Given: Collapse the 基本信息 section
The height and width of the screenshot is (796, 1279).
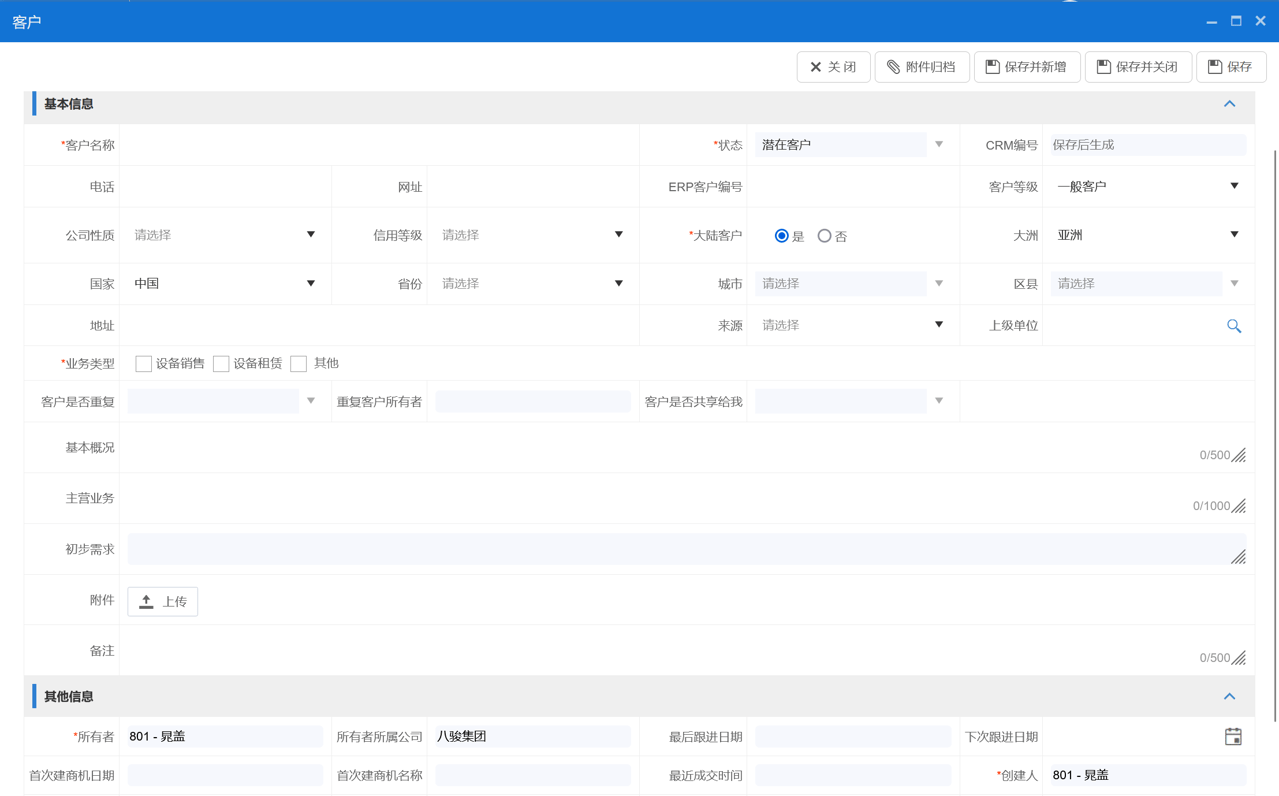Looking at the screenshot, I should (1229, 104).
